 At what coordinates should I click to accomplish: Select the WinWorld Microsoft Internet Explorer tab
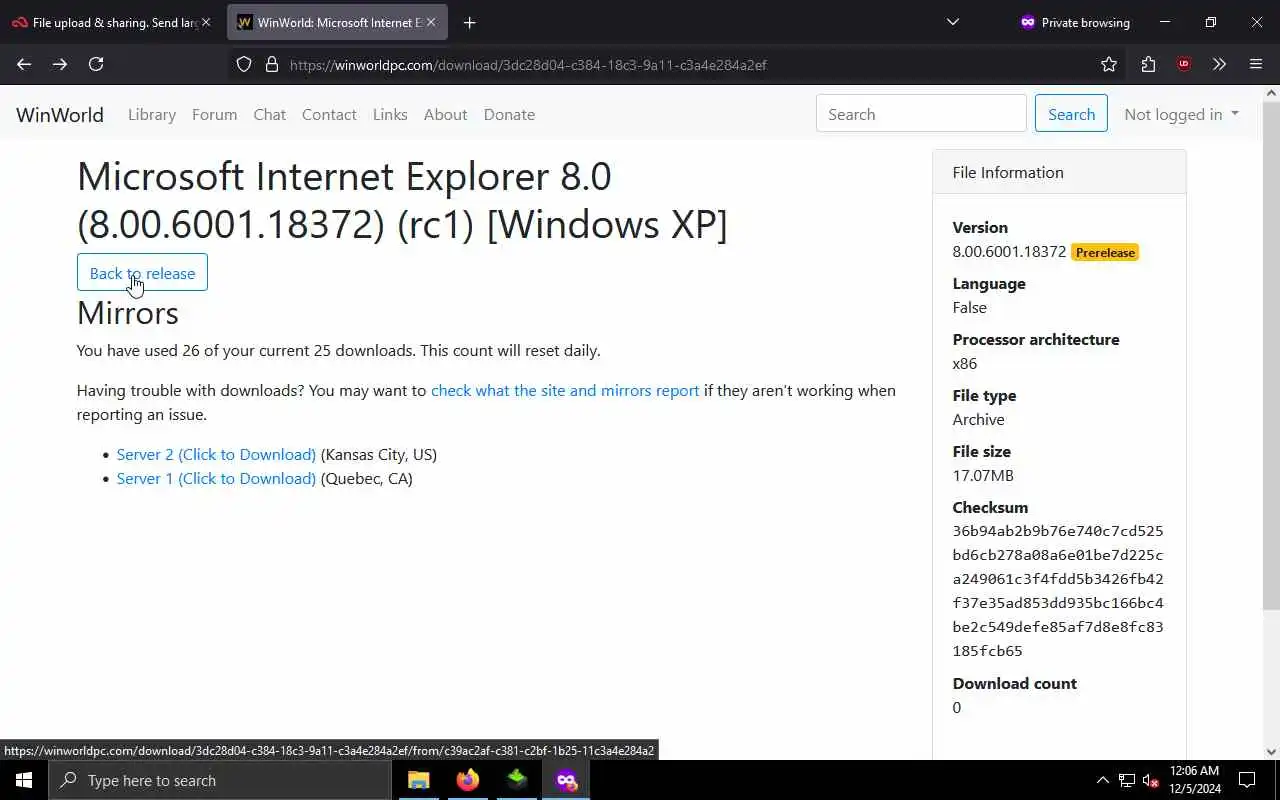[338, 22]
